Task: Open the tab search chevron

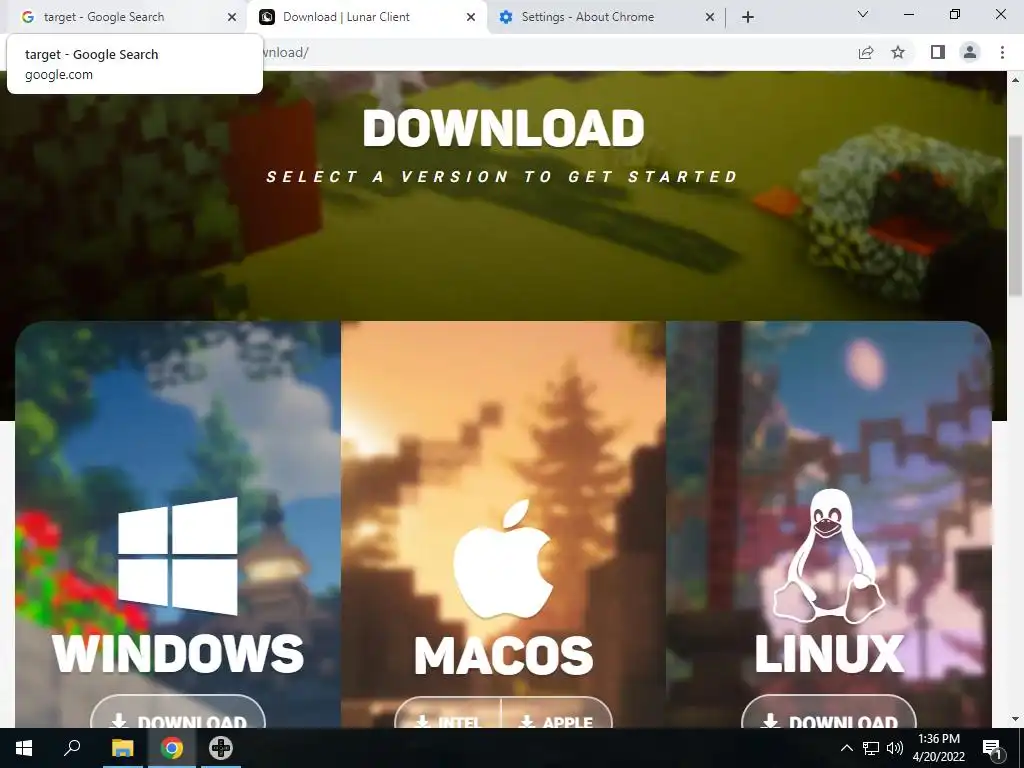Action: [863, 14]
